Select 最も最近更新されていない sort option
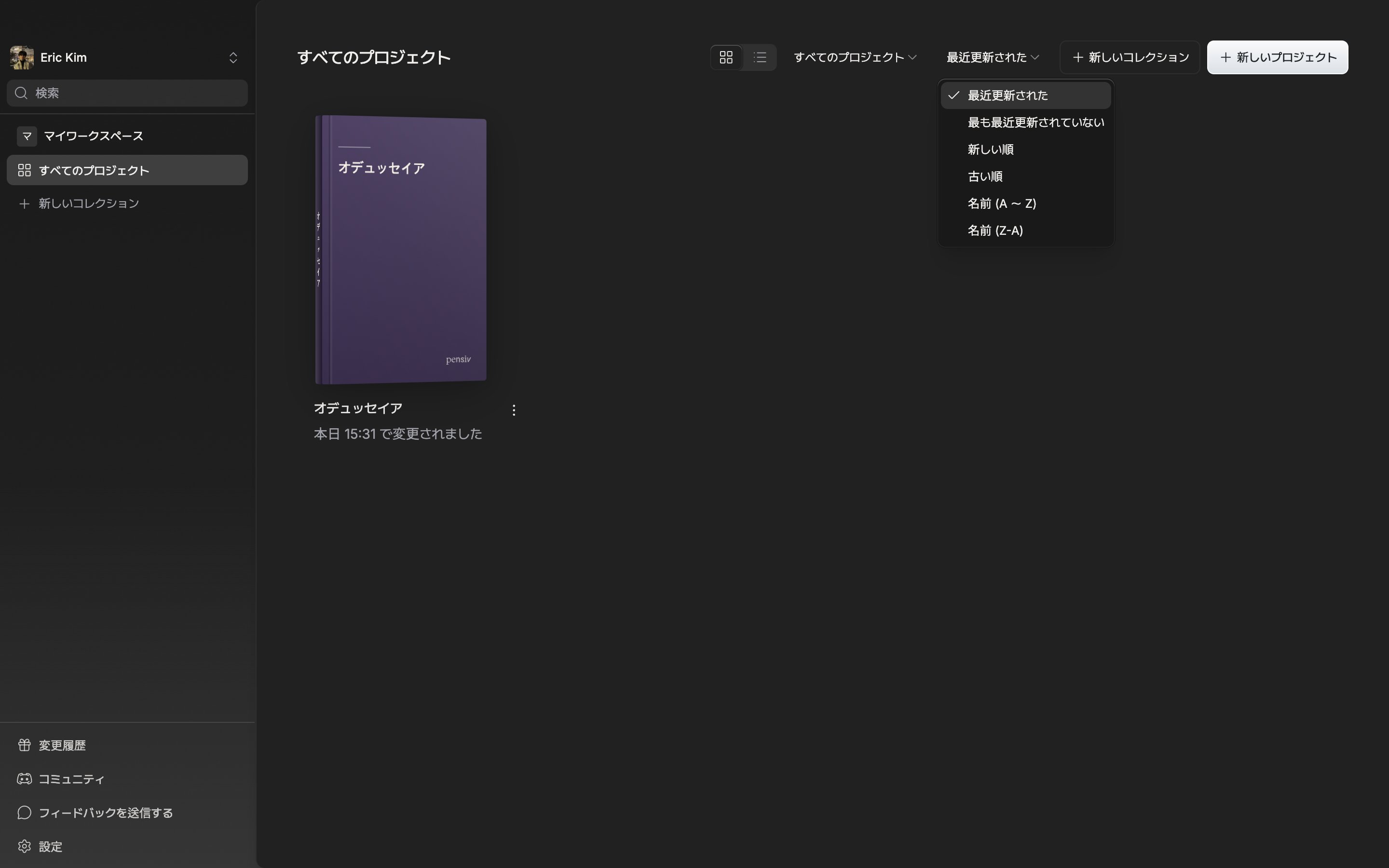 (1026, 122)
